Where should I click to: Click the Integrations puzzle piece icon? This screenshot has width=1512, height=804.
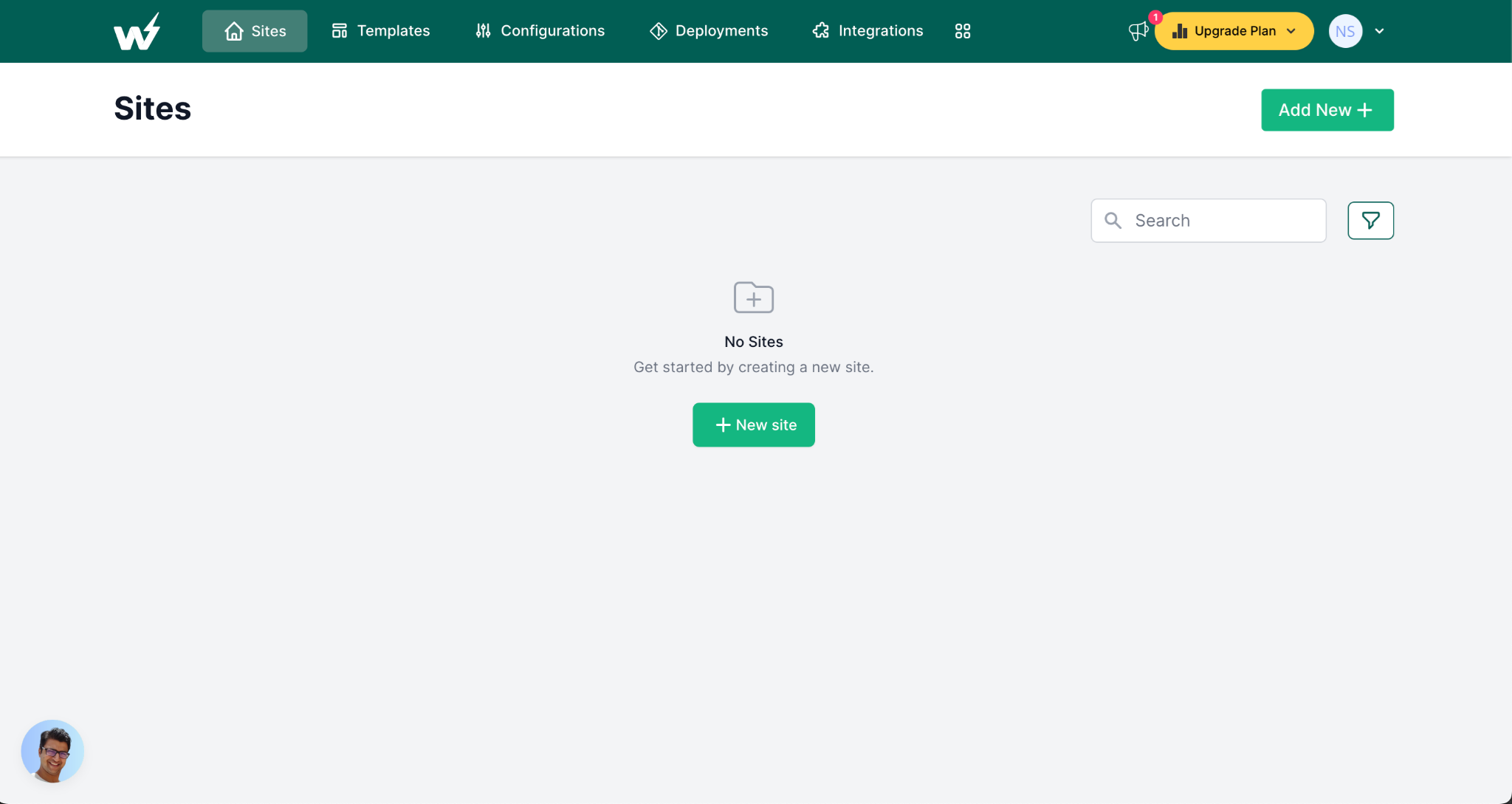click(819, 31)
